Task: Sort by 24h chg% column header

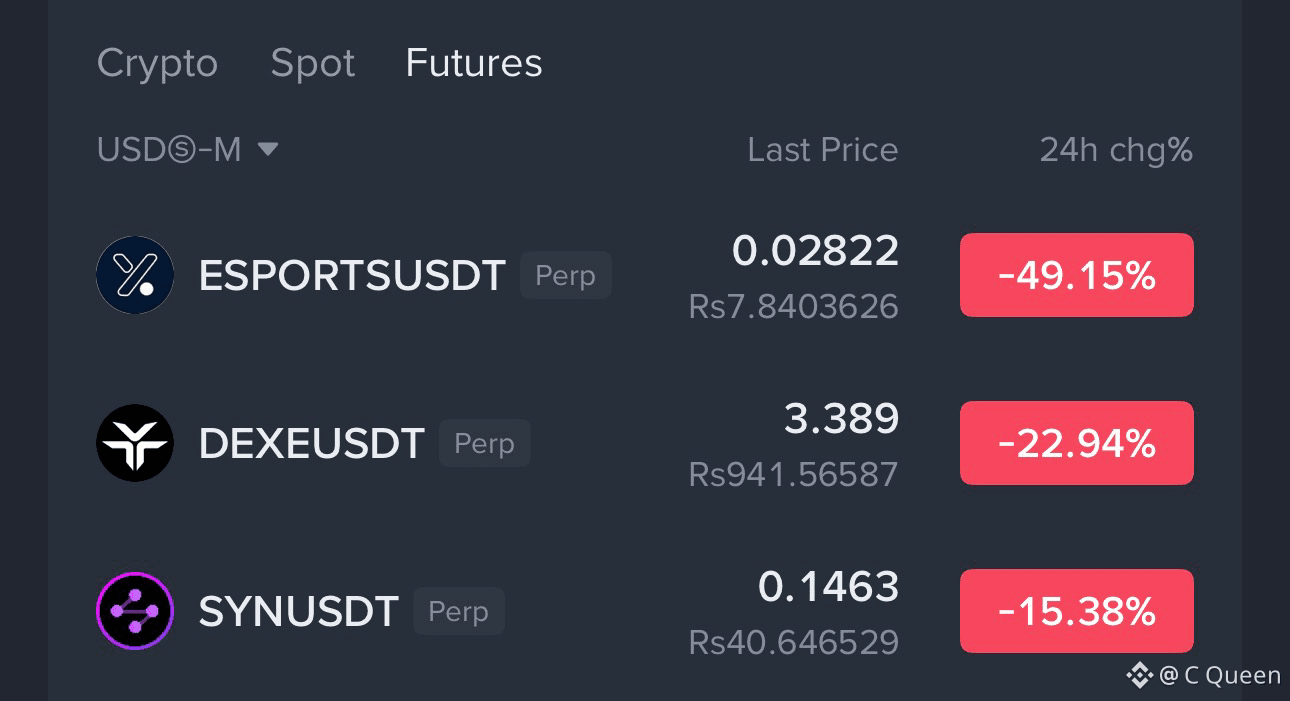Action: coord(1116,150)
